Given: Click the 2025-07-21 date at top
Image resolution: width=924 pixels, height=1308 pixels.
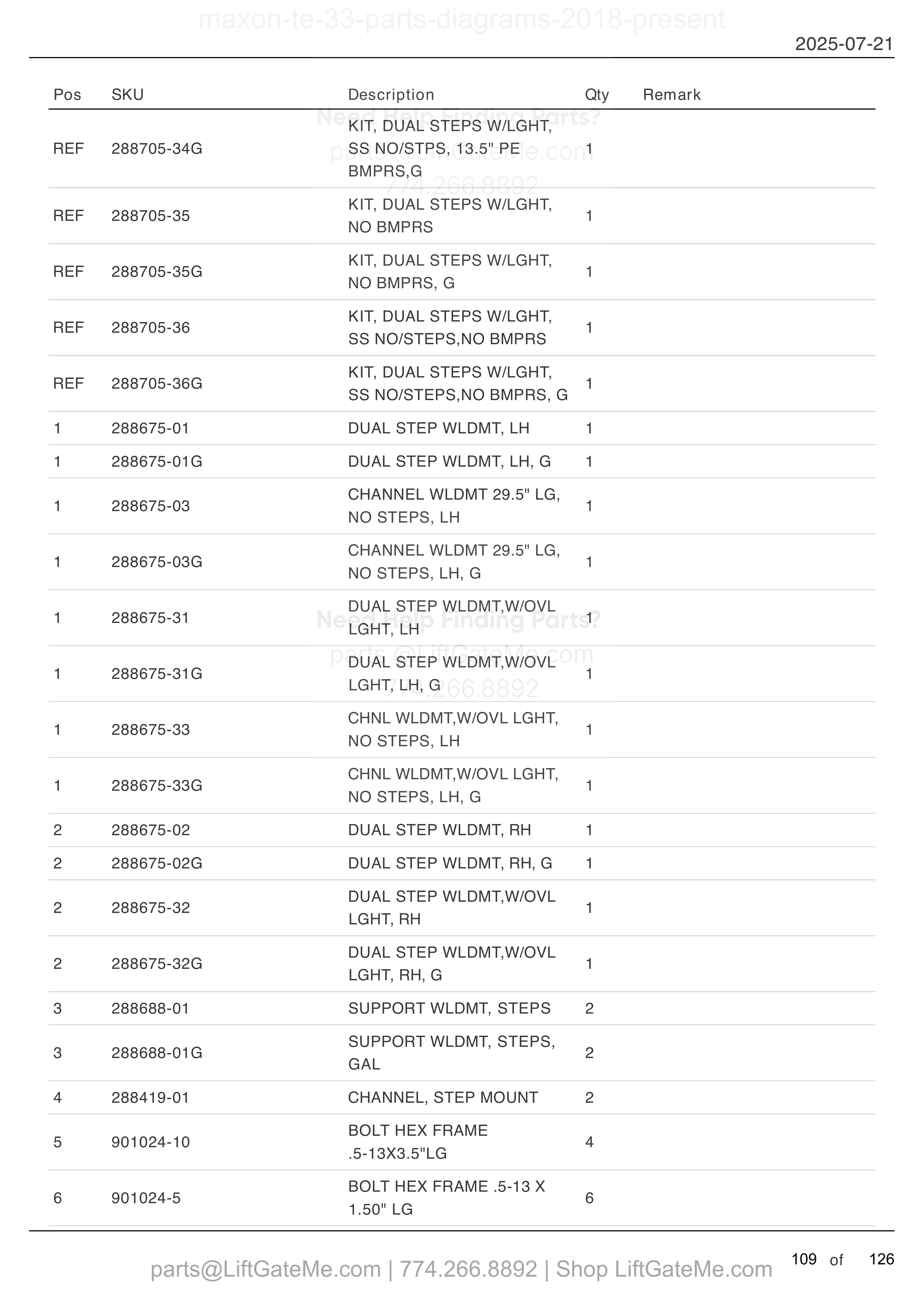Looking at the screenshot, I should click(x=844, y=44).
